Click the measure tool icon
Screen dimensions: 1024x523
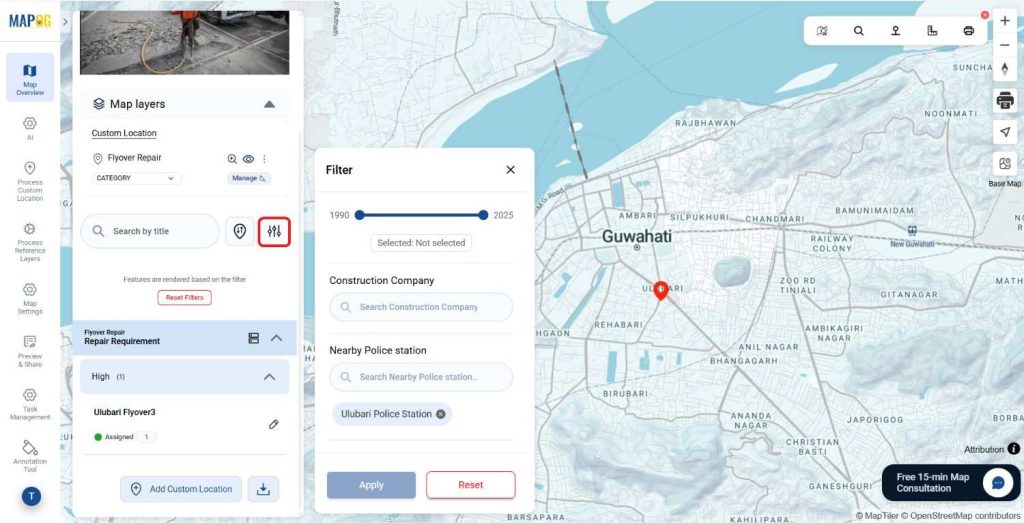pos(932,31)
